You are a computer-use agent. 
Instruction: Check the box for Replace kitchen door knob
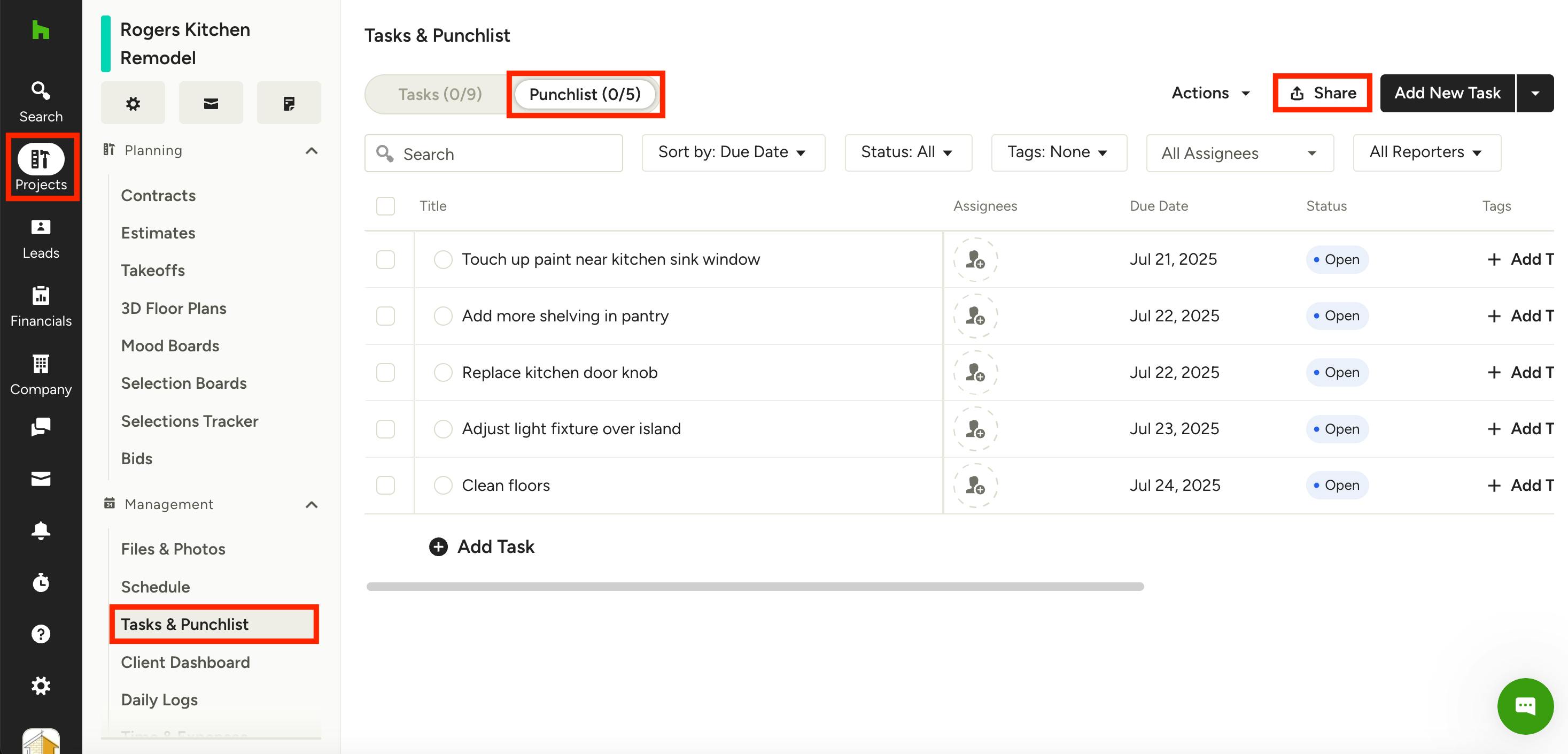tap(385, 372)
